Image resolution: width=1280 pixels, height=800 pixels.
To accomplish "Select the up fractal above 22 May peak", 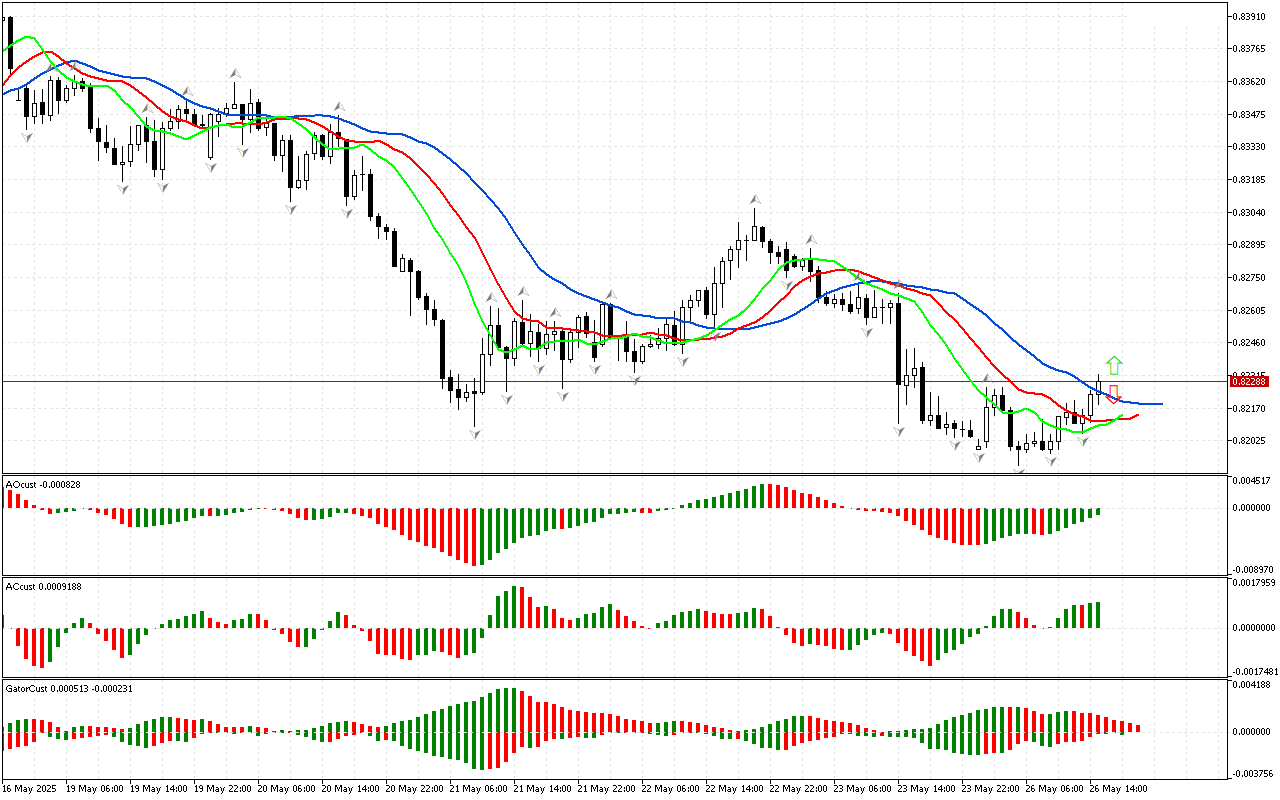I will point(755,201).
